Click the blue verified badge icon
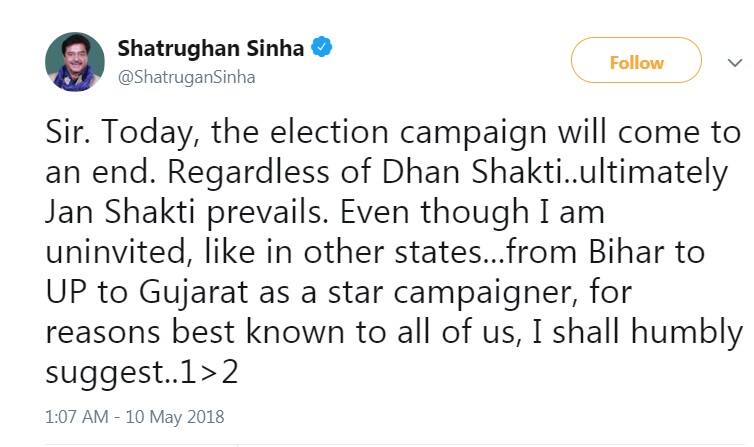Viewport: 754px width, 447px height. pyautogui.click(x=322, y=48)
